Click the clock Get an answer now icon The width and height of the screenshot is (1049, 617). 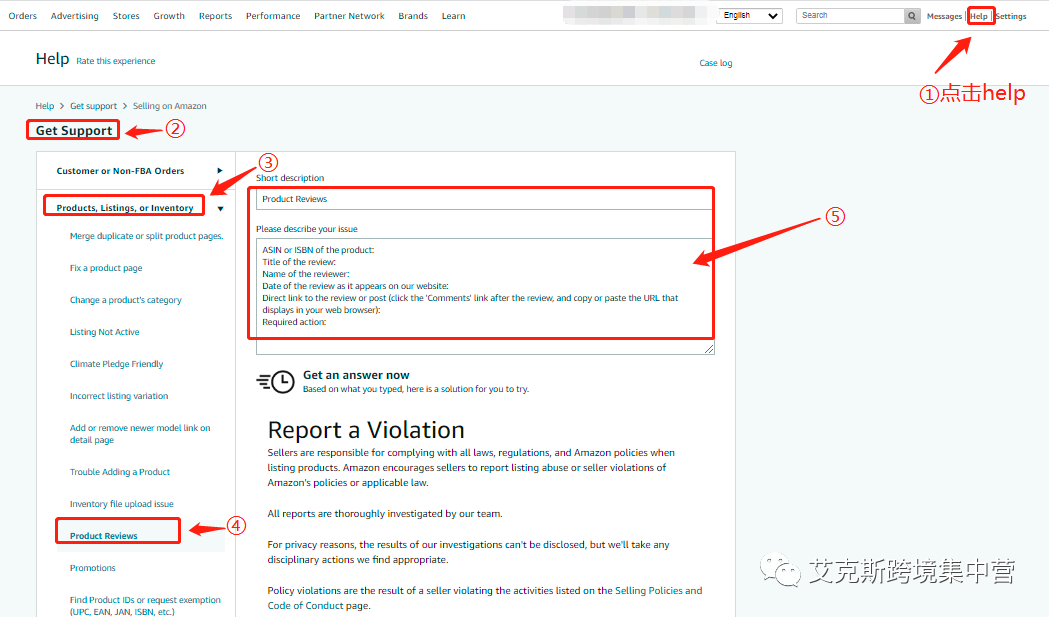point(275,381)
